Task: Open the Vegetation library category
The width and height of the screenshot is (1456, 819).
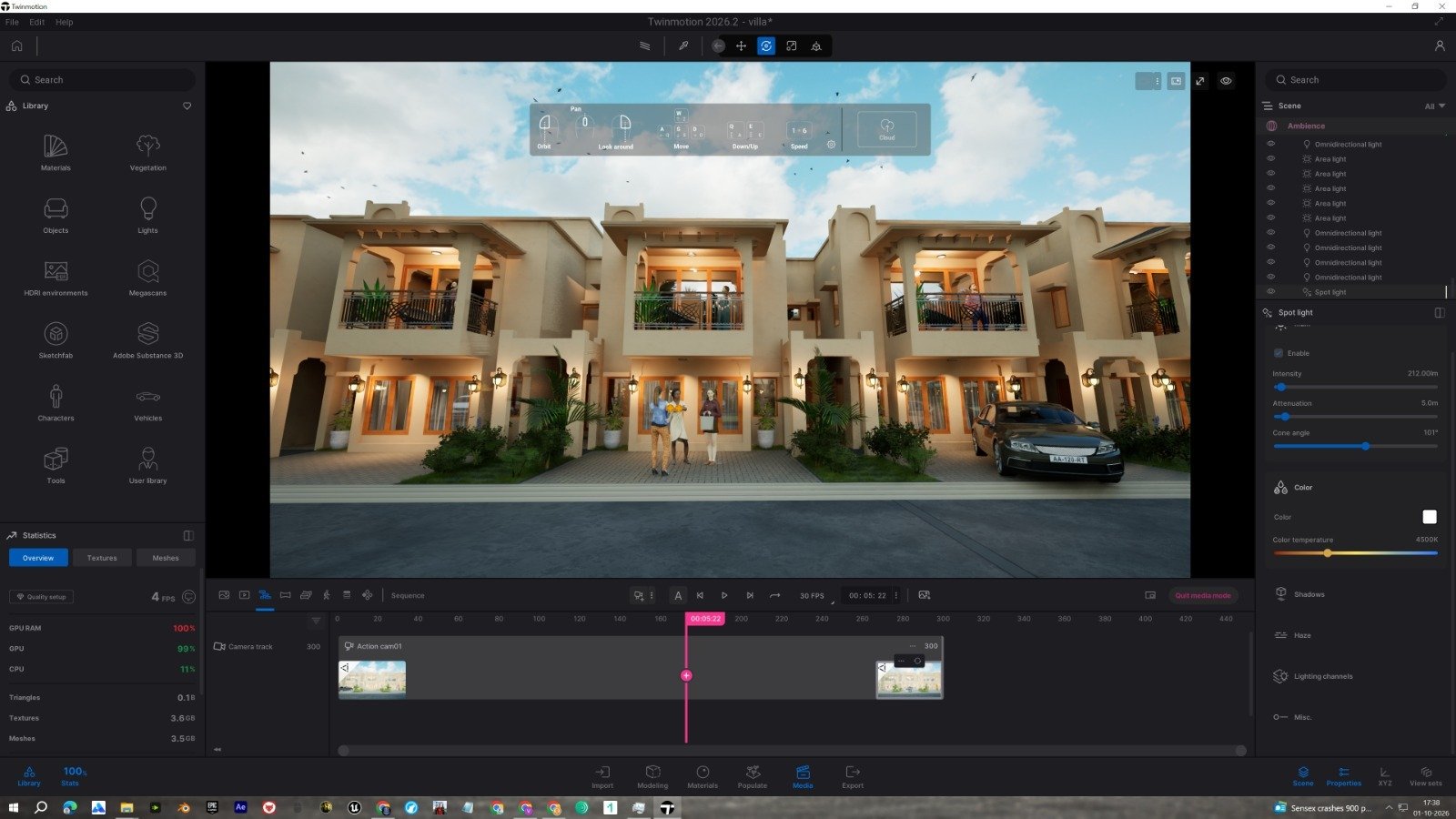Action: [147, 152]
